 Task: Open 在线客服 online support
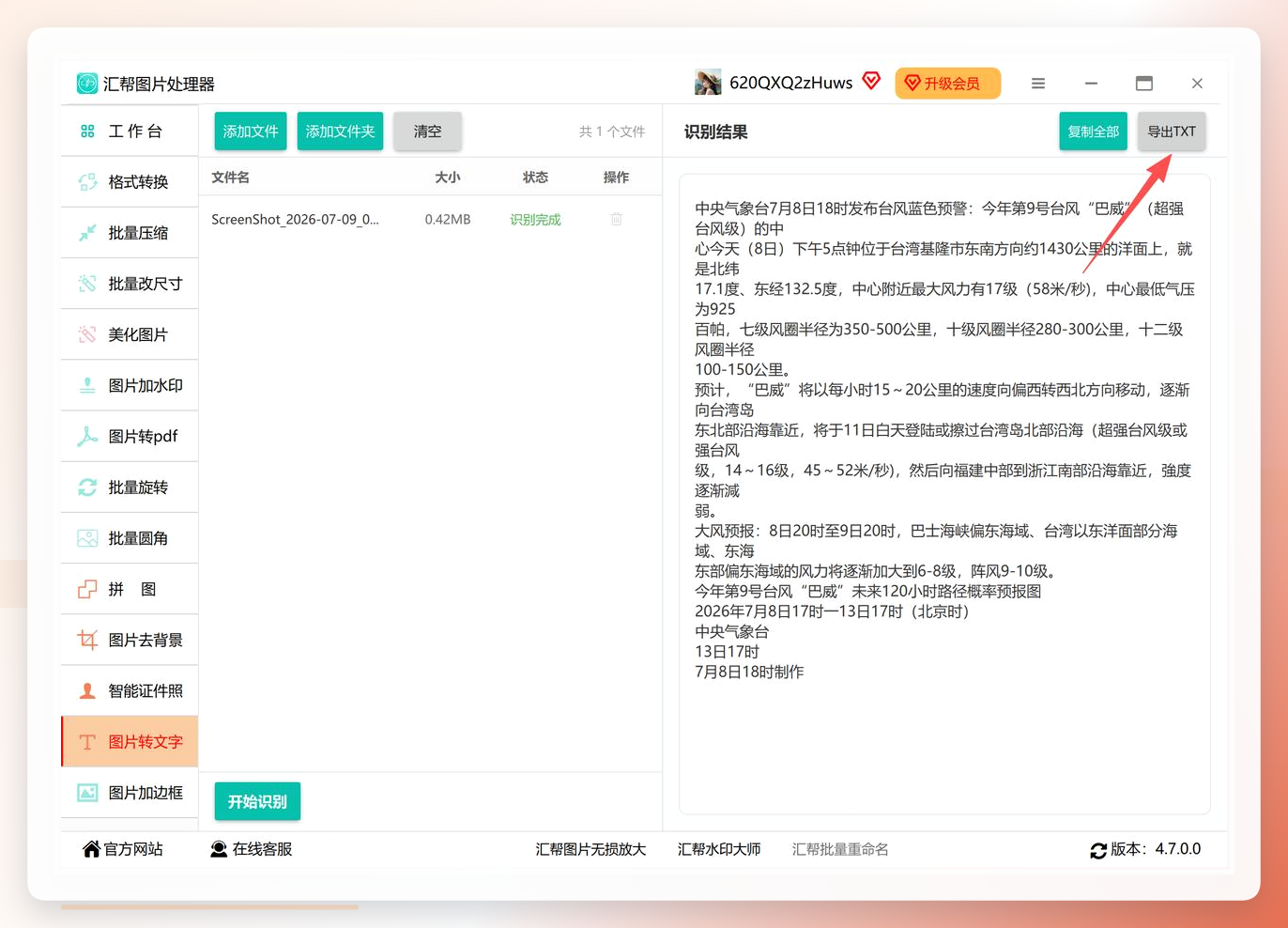251,849
